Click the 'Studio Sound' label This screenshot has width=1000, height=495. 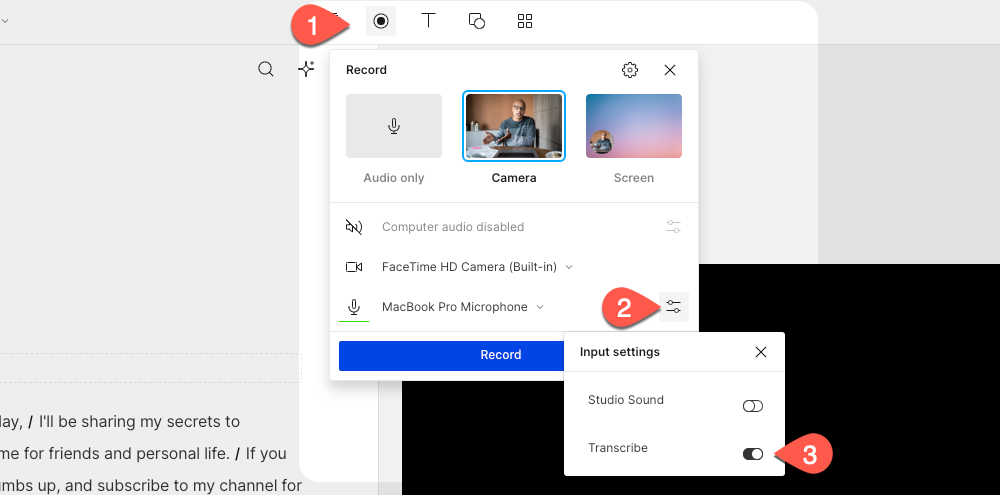pos(626,400)
